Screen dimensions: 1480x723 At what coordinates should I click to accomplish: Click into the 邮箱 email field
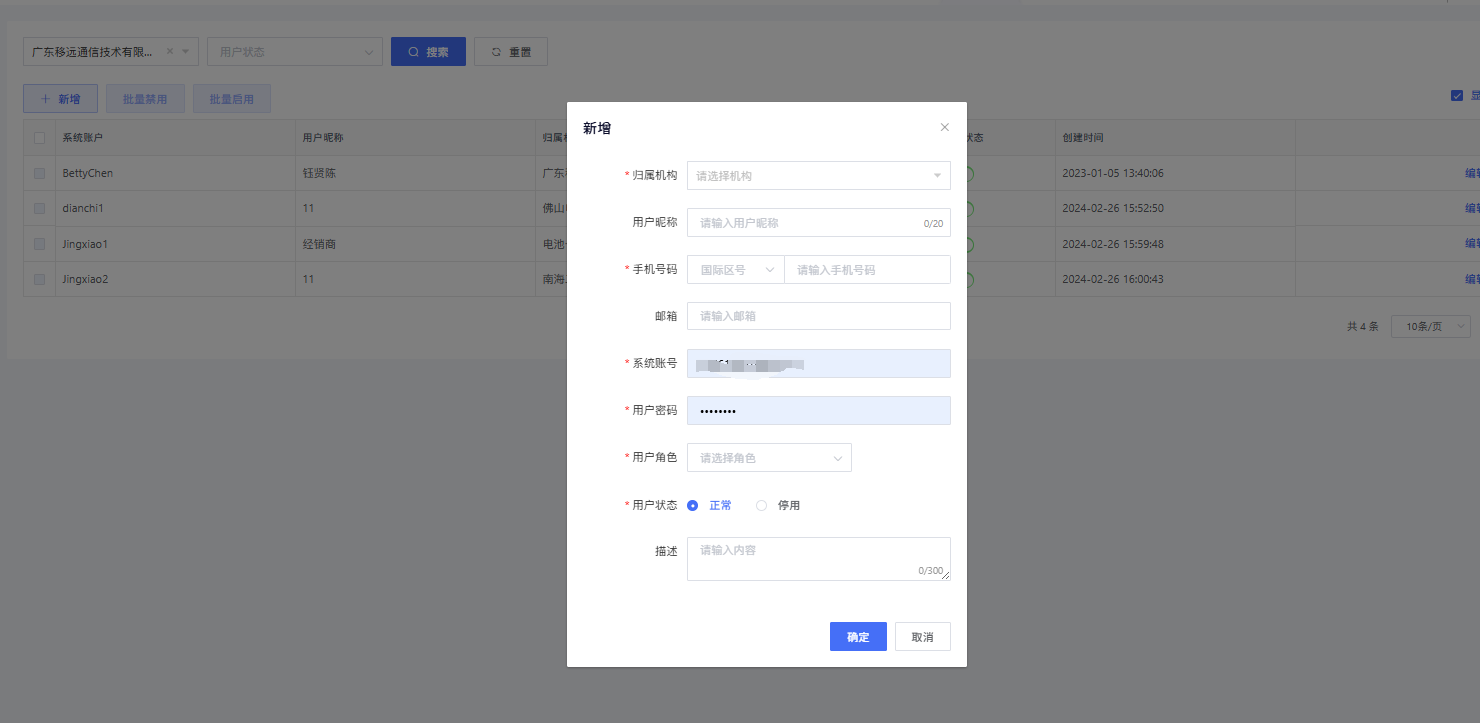[818, 316]
